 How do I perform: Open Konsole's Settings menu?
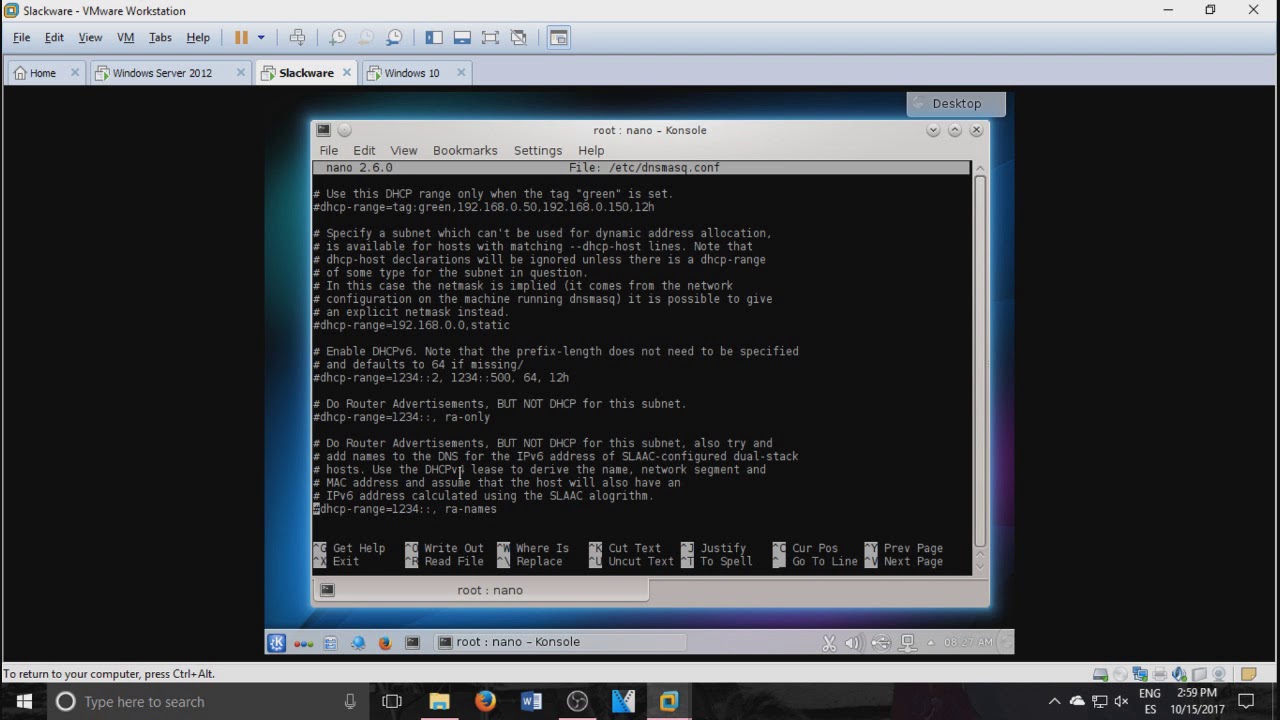pyautogui.click(x=538, y=150)
